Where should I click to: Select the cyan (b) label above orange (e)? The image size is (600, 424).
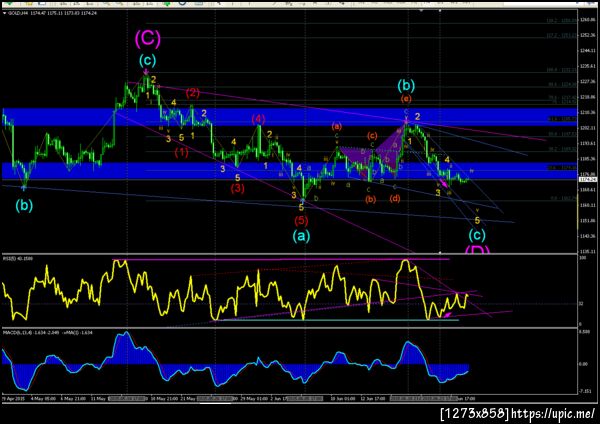click(406, 85)
